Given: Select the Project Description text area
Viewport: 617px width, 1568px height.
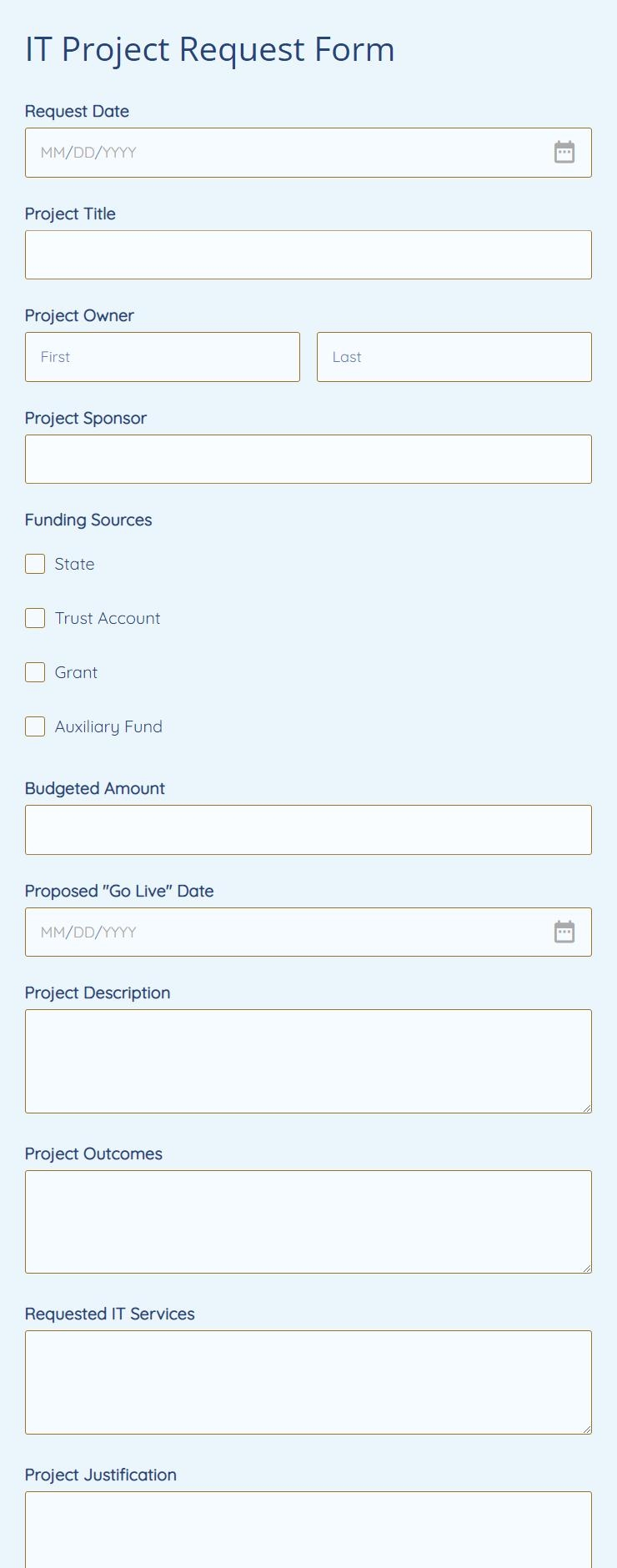Looking at the screenshot, I should pos(308,1059).
